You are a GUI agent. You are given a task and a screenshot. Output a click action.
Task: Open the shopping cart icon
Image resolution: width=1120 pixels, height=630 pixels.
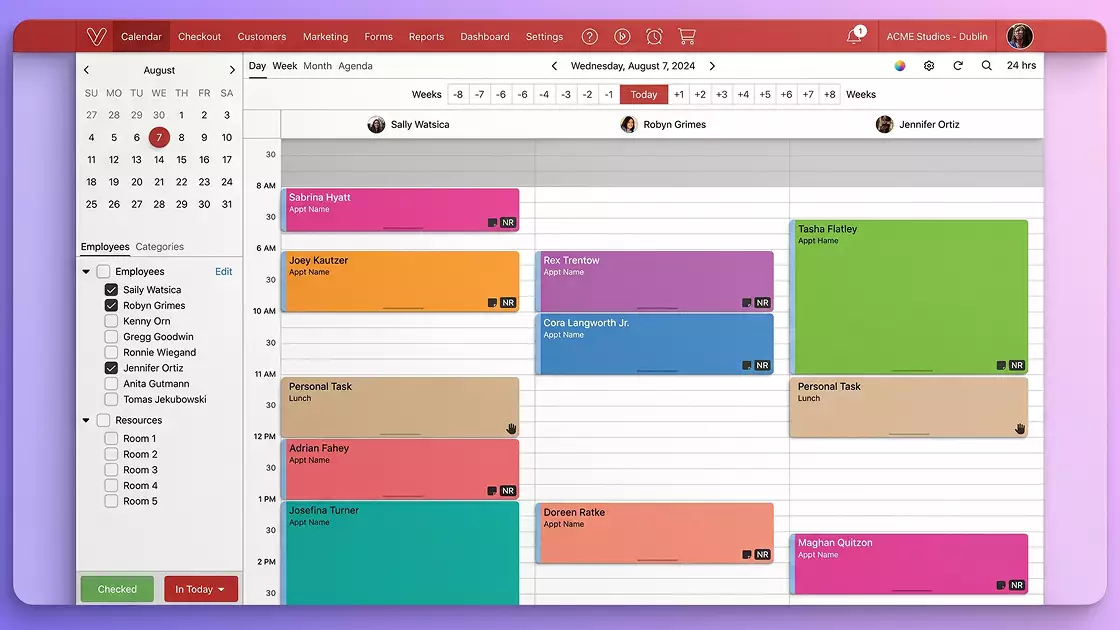pyautogui.click(x=686, y=36)
